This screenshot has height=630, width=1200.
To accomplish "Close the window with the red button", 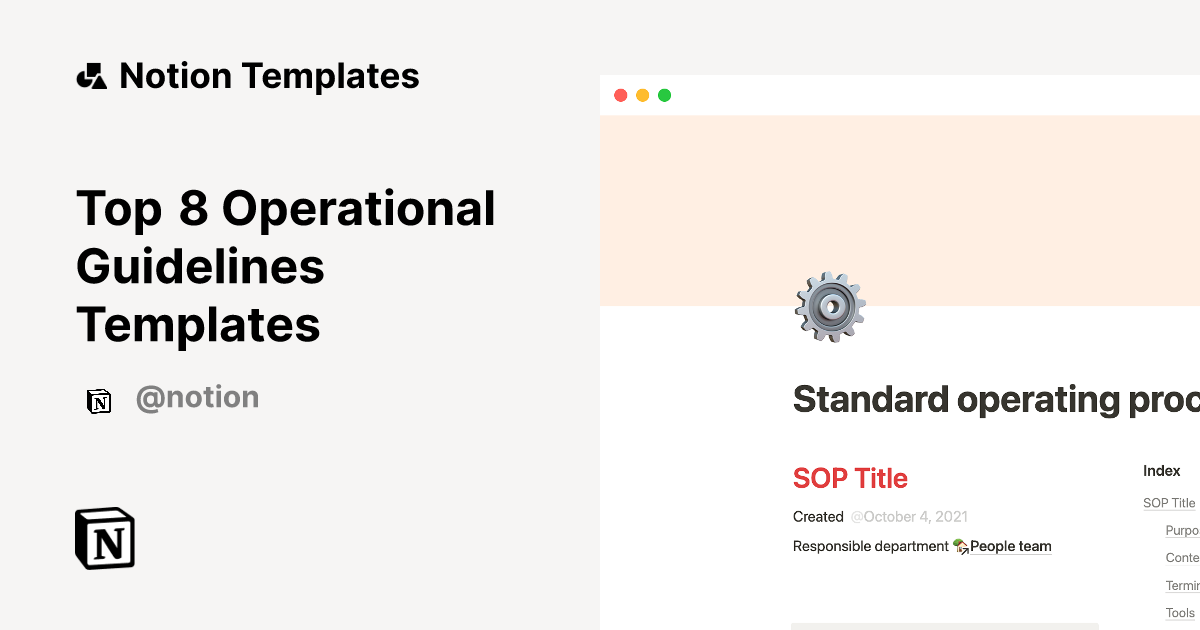I will [620, 96].
